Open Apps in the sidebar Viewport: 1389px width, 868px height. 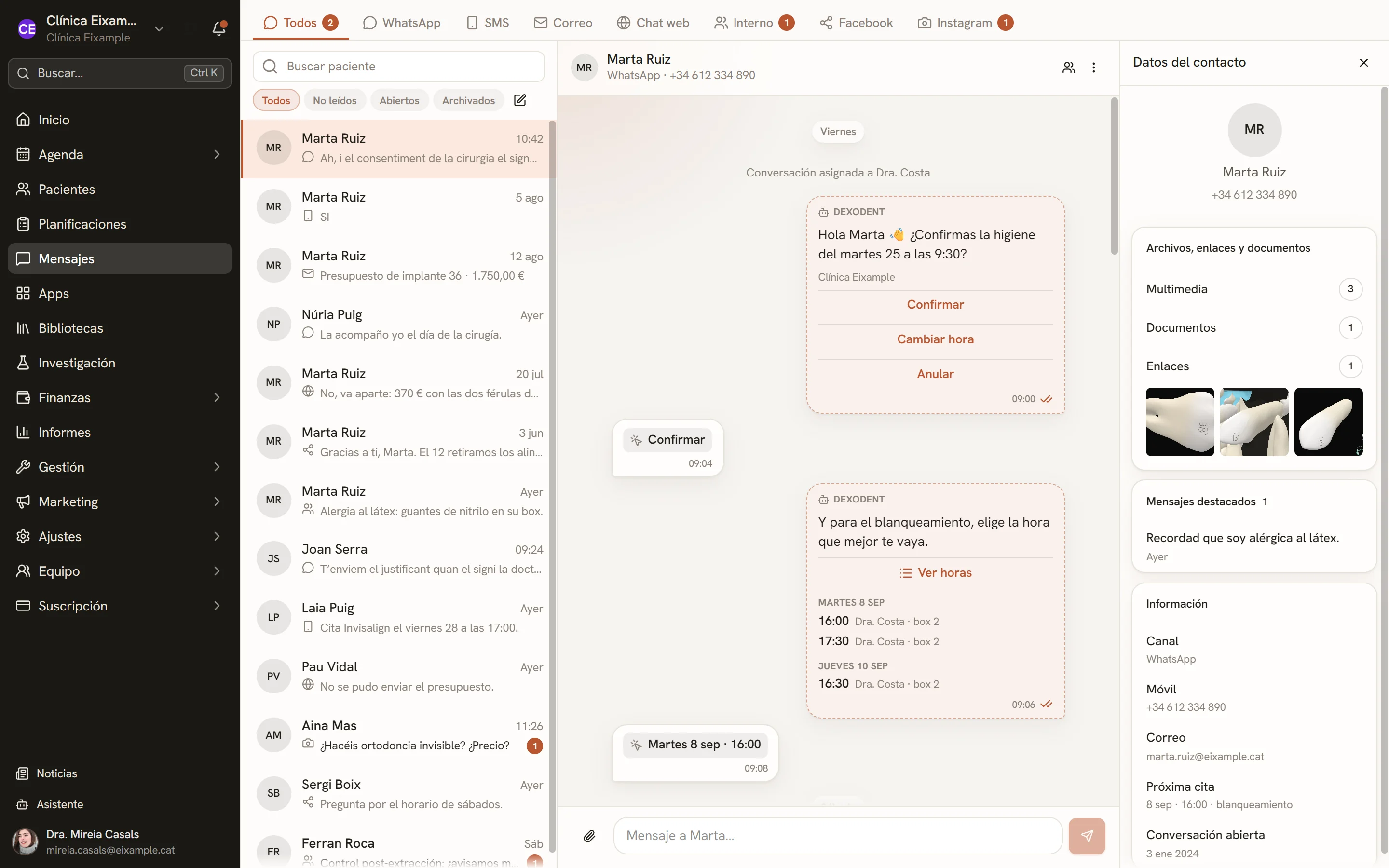tap(120, 293)
